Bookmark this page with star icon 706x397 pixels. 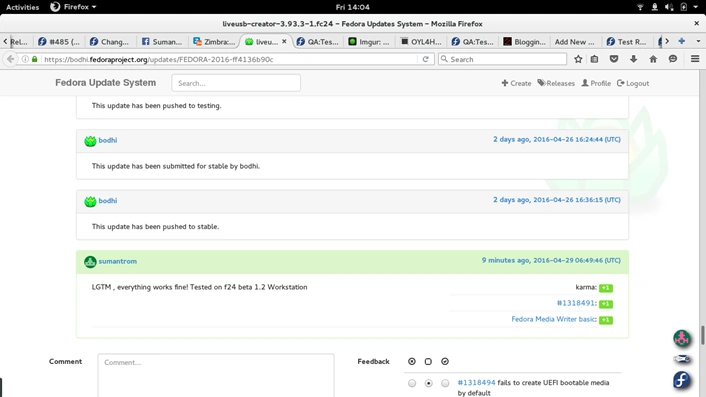pos(578,59)
